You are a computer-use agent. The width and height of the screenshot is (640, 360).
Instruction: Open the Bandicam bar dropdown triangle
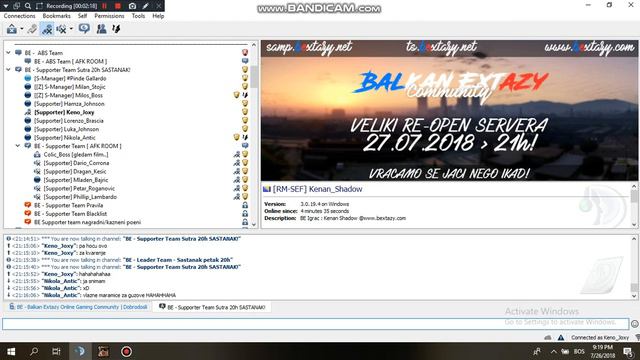click(x=6, y=6)
